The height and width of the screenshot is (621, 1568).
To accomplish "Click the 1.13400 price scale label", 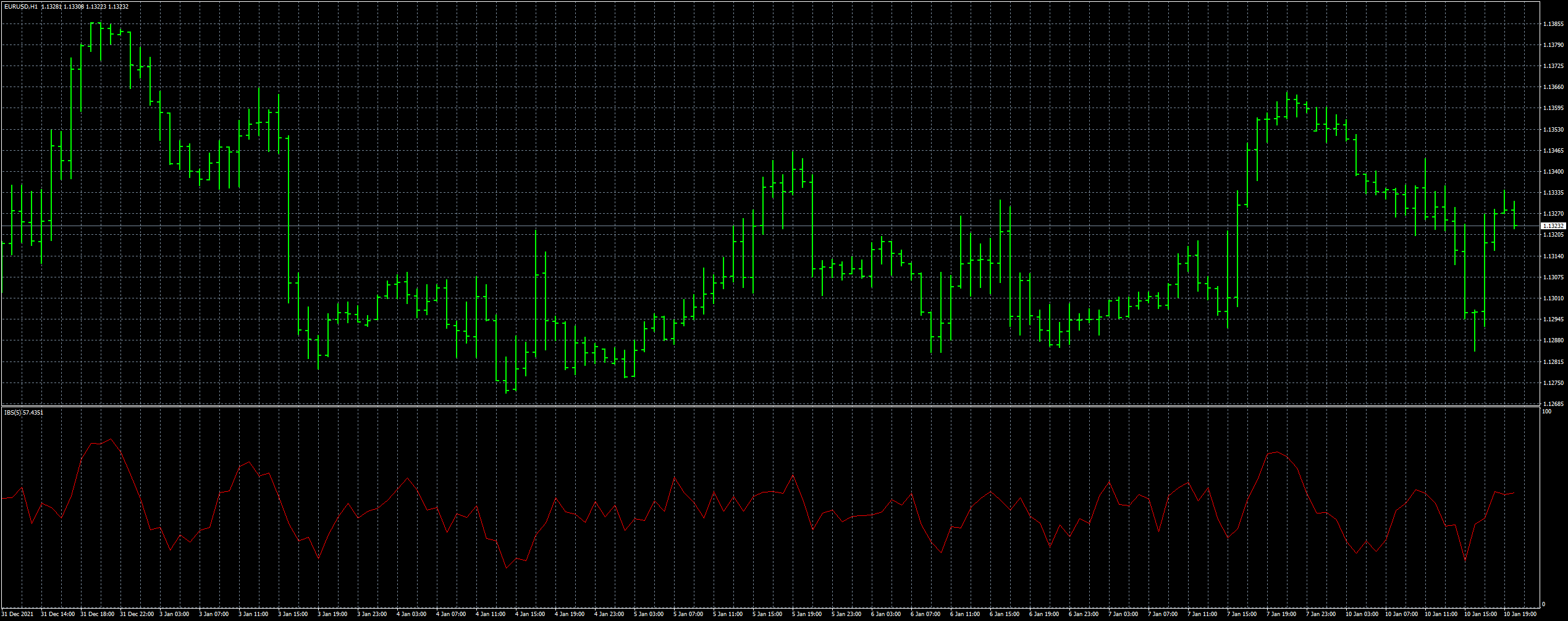I will point(1553,172).
